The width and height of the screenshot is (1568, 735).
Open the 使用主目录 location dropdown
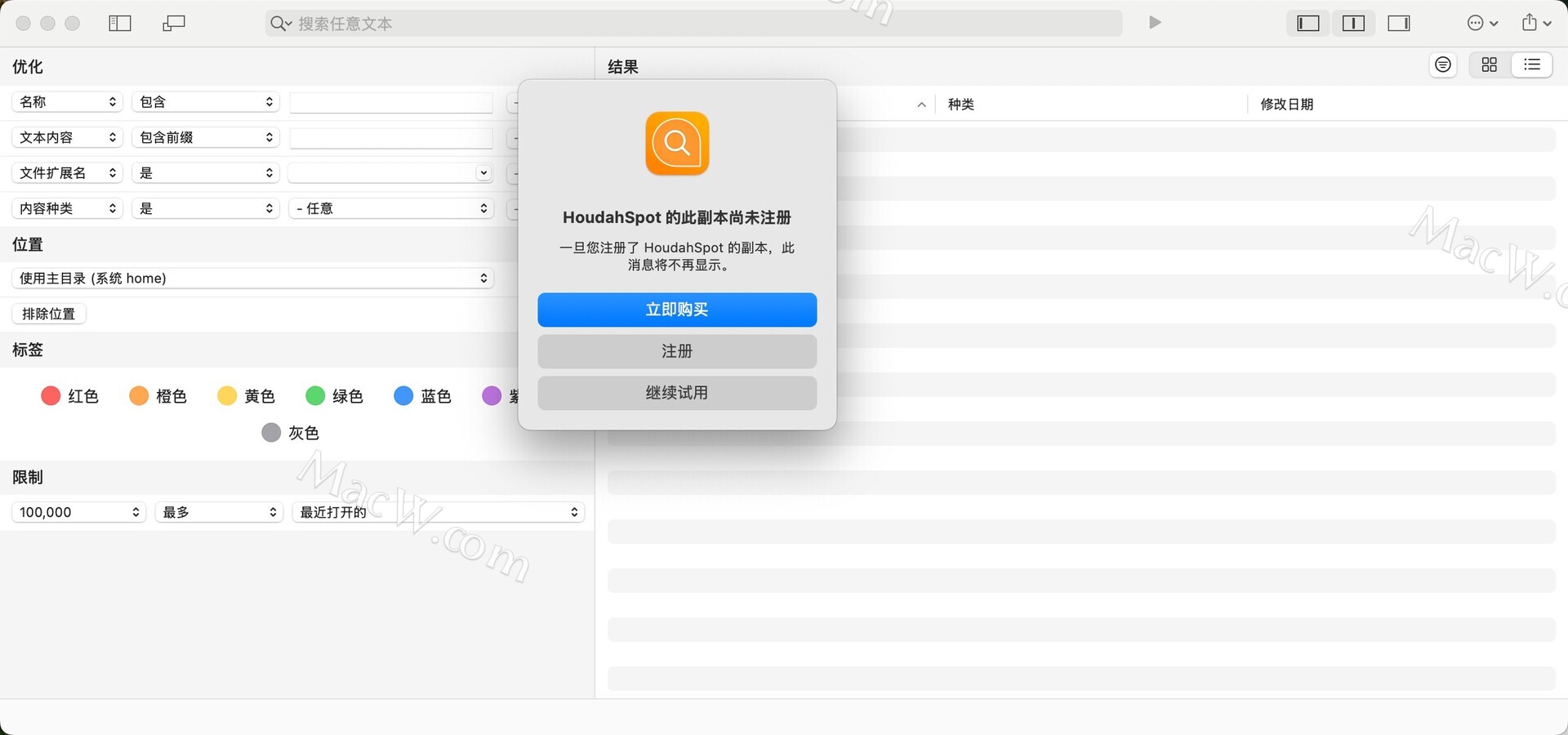pos(252,278)
